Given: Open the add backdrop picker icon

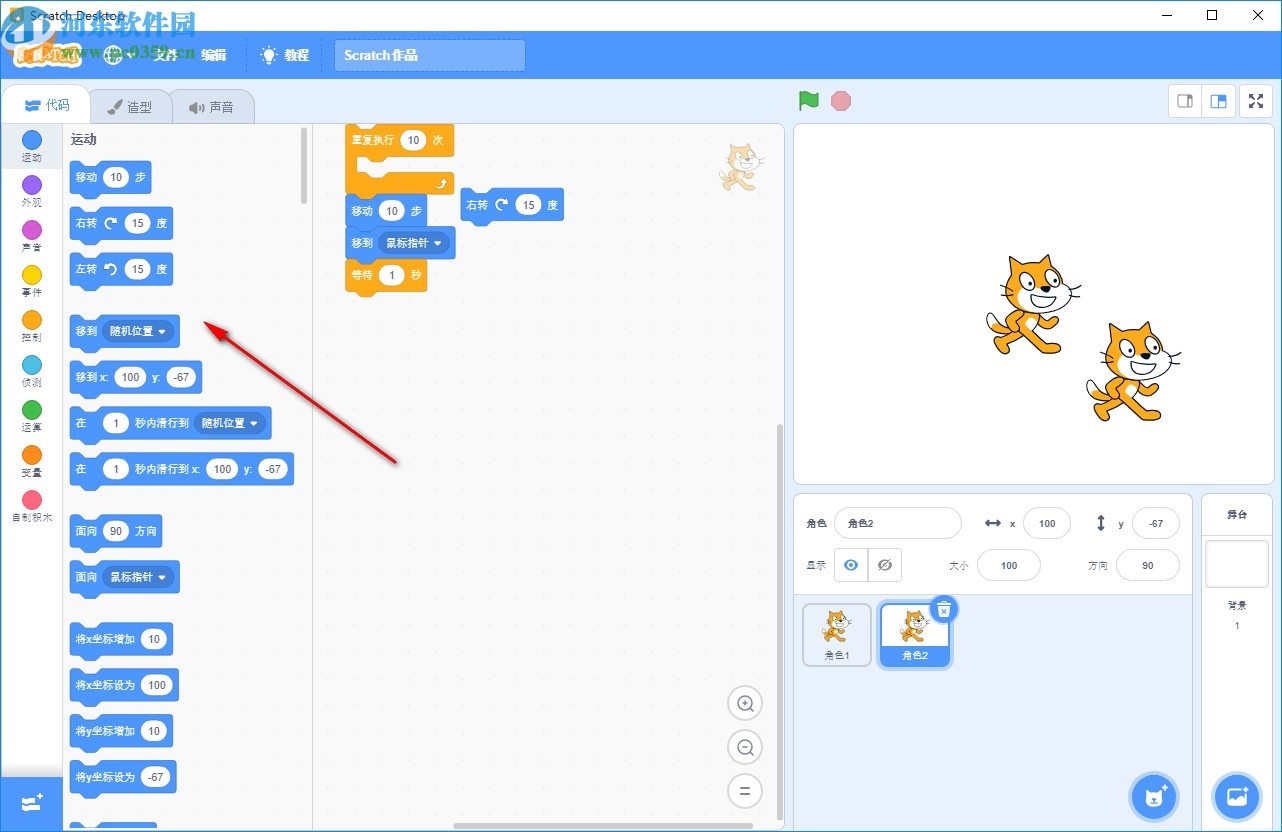Looking at the screenshot, I should [x=1237, y=796].
